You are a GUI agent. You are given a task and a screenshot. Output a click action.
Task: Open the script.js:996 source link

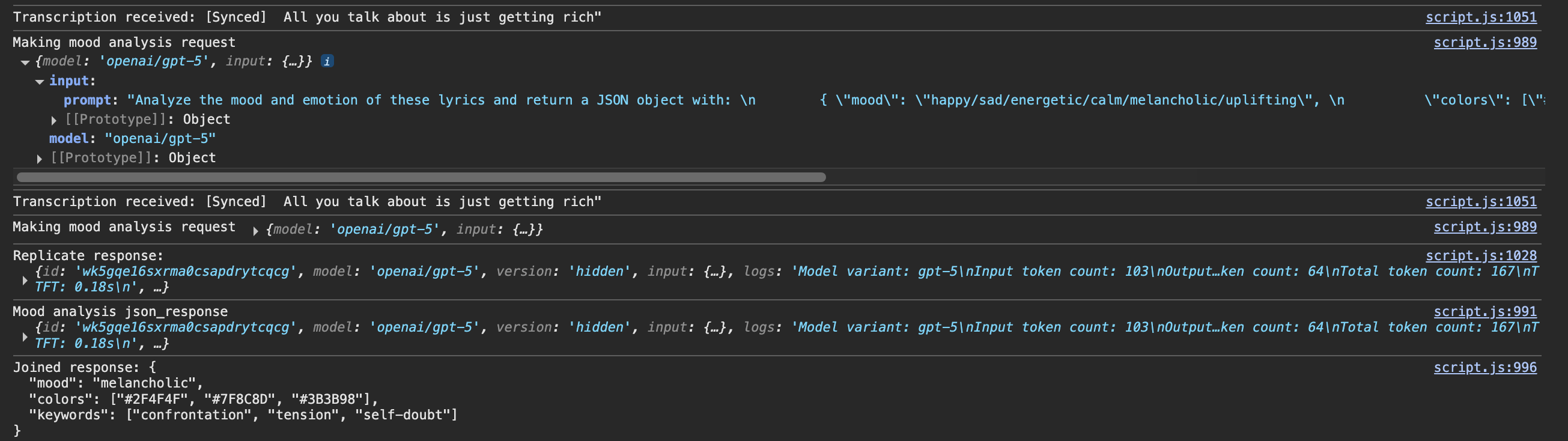click(x=1484, y=367)
